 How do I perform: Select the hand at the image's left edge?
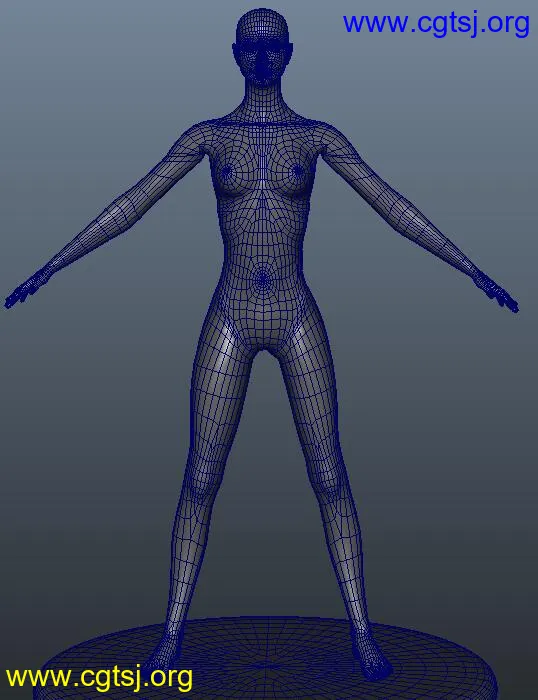click(23, 292)
